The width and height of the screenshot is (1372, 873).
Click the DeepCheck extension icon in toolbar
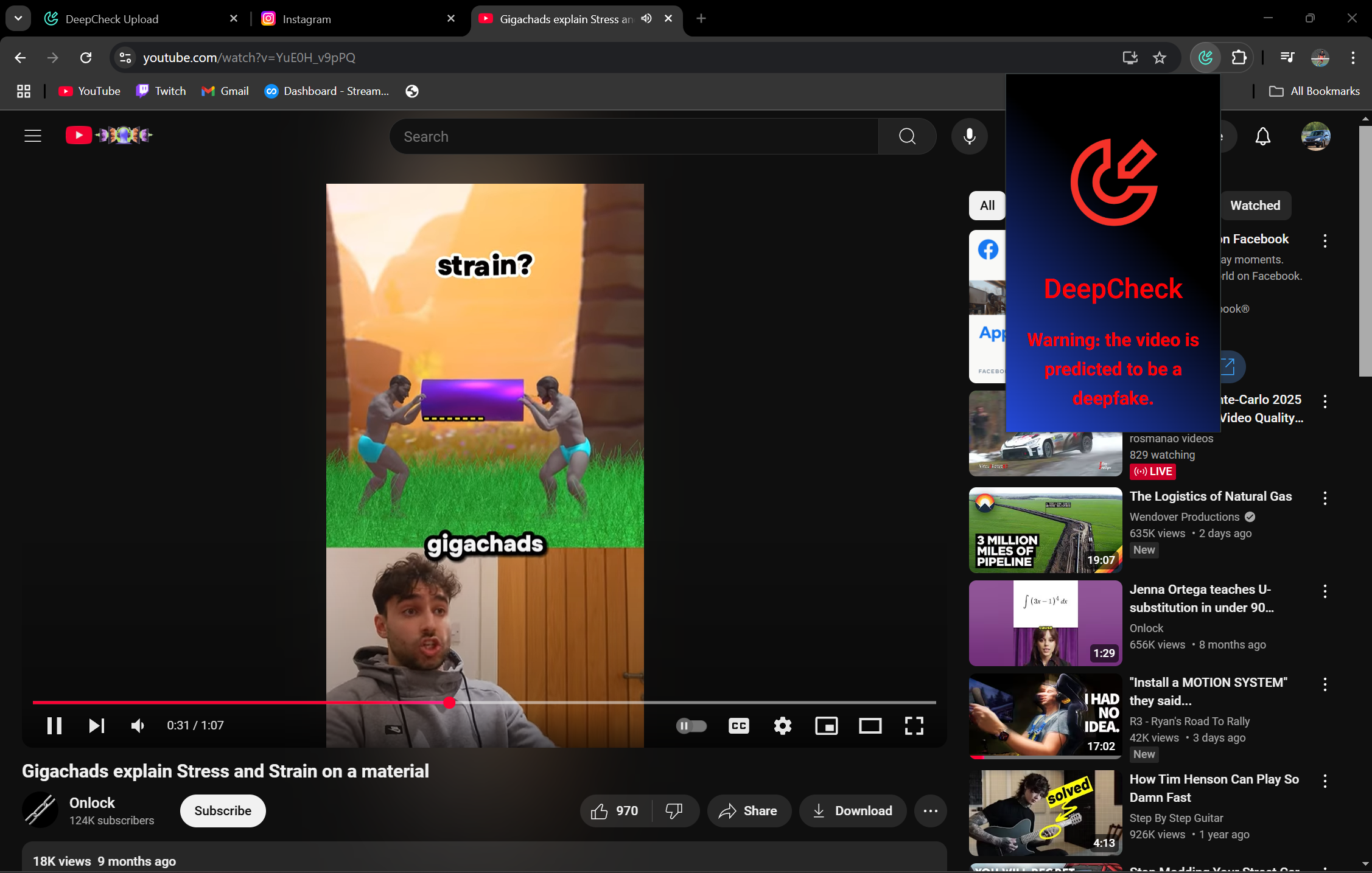click(x=1205, y=58)
